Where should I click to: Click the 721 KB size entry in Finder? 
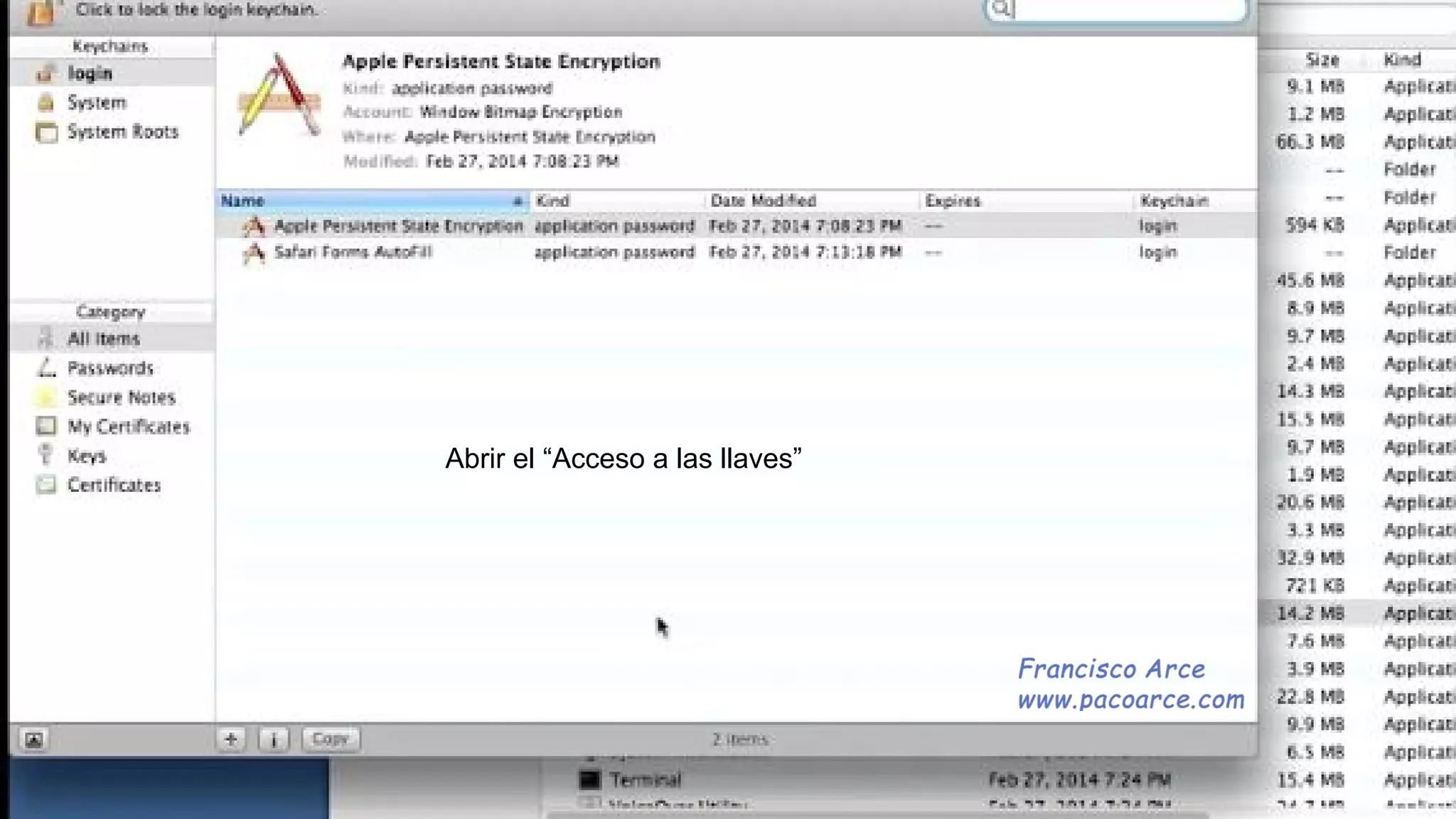[x=1315, y=586]
